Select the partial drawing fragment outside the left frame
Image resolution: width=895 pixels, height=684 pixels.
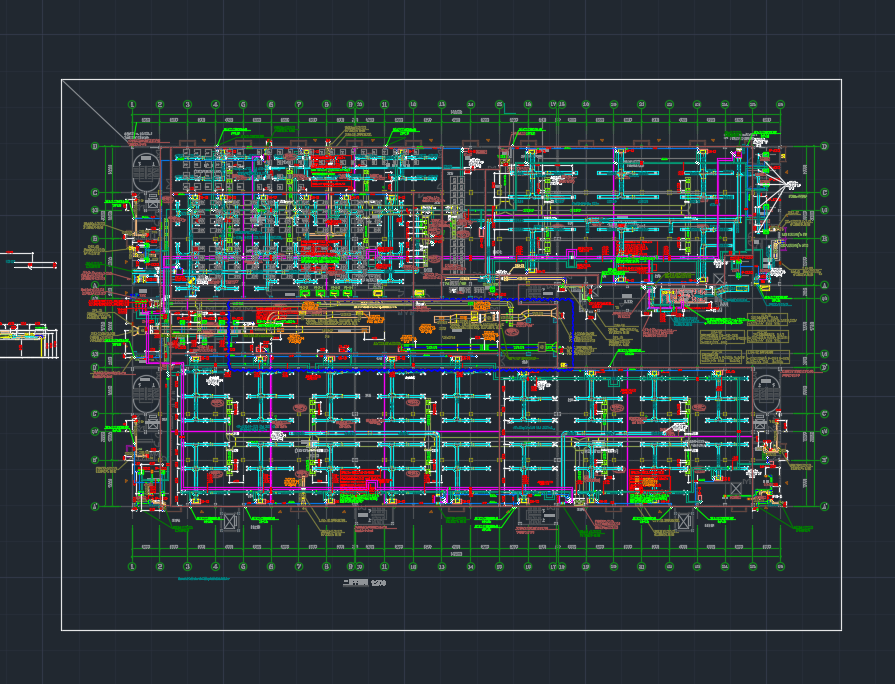[x=28, y=338]
